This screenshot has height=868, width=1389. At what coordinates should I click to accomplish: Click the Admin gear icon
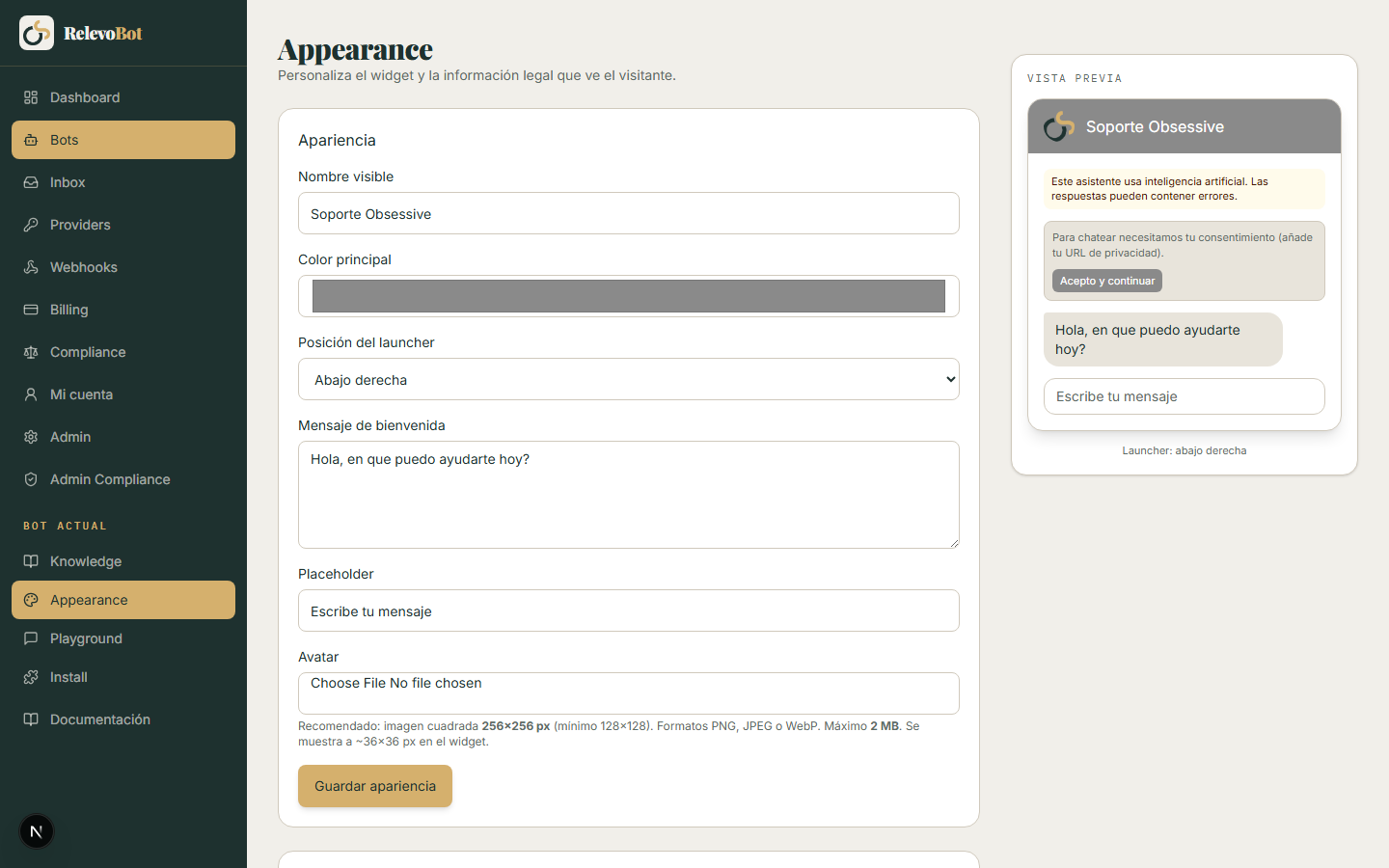click(x=31, y=437)
